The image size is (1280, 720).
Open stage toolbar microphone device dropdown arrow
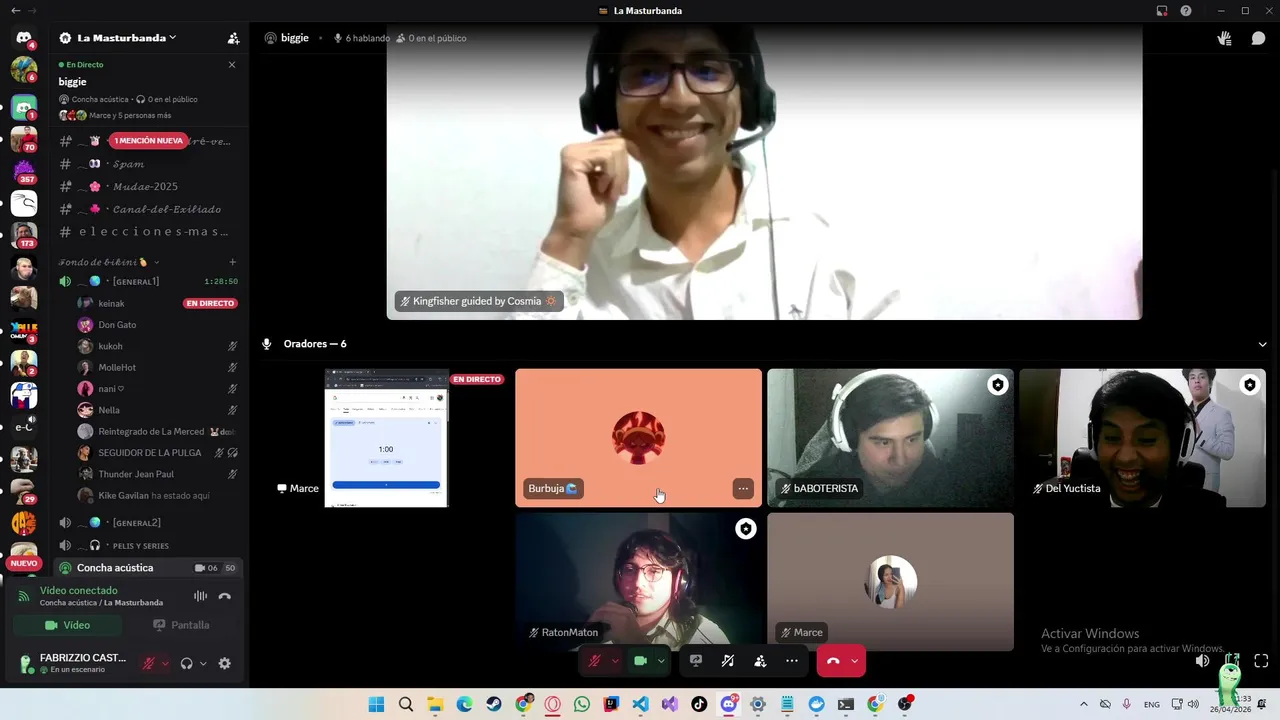[x=615, y=660]
